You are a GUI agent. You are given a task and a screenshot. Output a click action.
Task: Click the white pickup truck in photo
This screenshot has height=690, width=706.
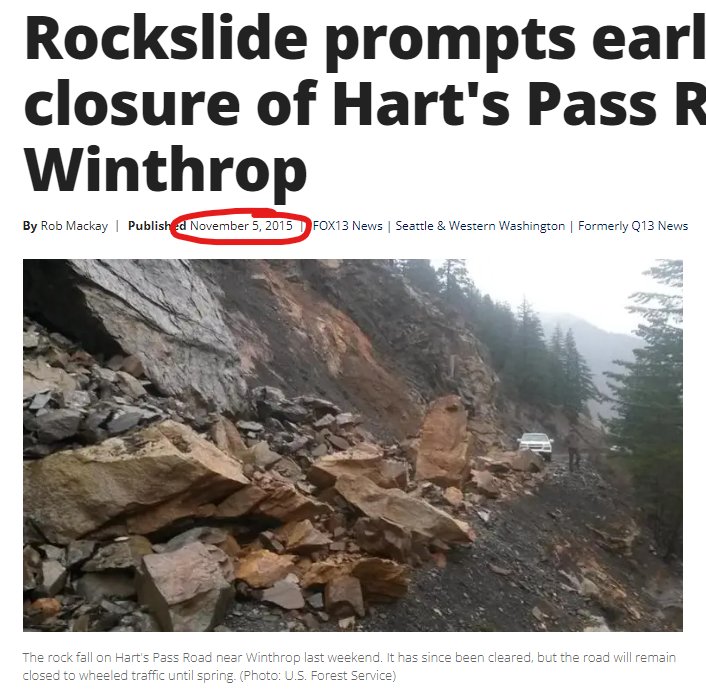(x=535, y=445)
